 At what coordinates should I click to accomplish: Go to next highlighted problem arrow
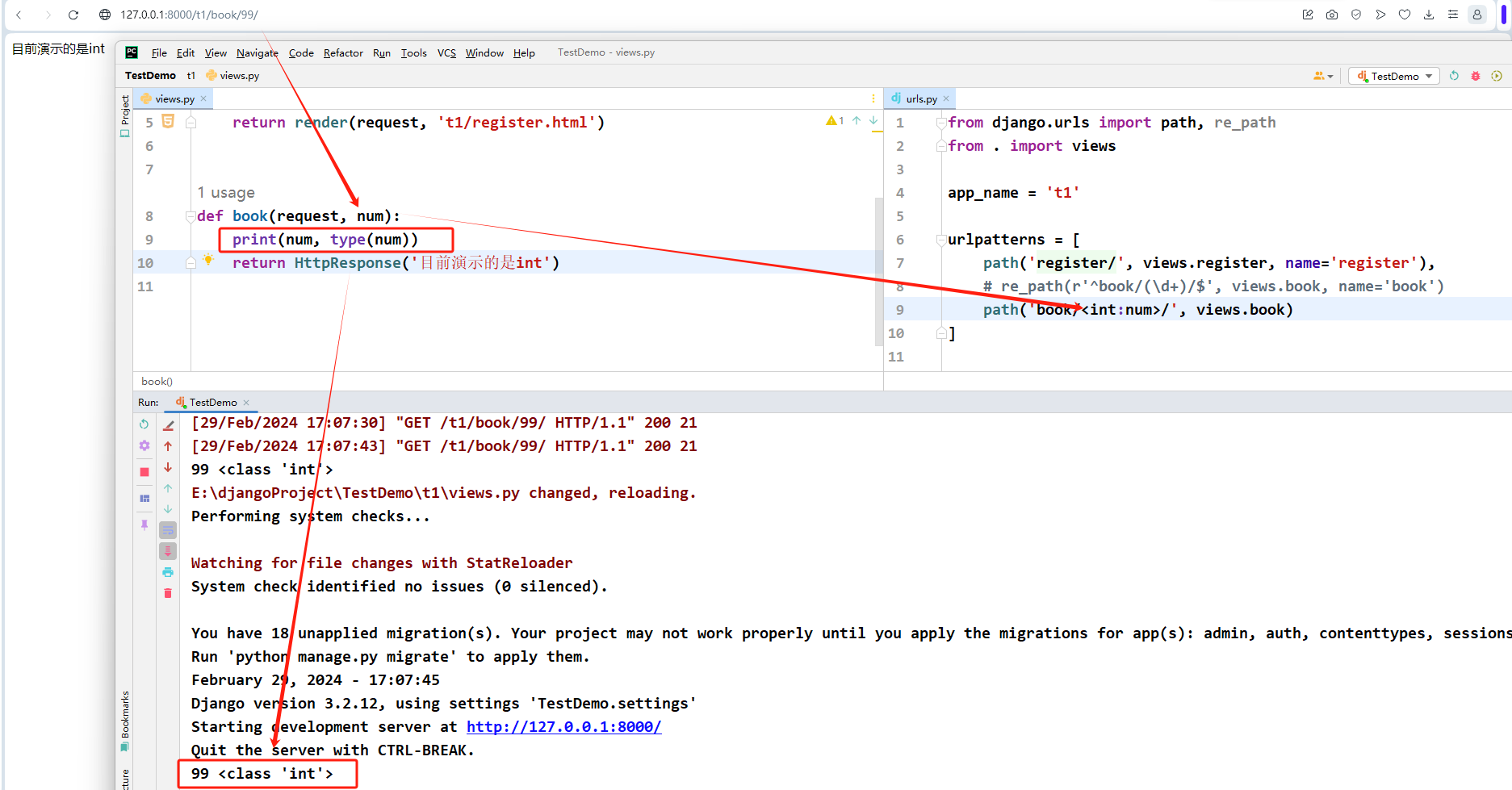(873, 120)
